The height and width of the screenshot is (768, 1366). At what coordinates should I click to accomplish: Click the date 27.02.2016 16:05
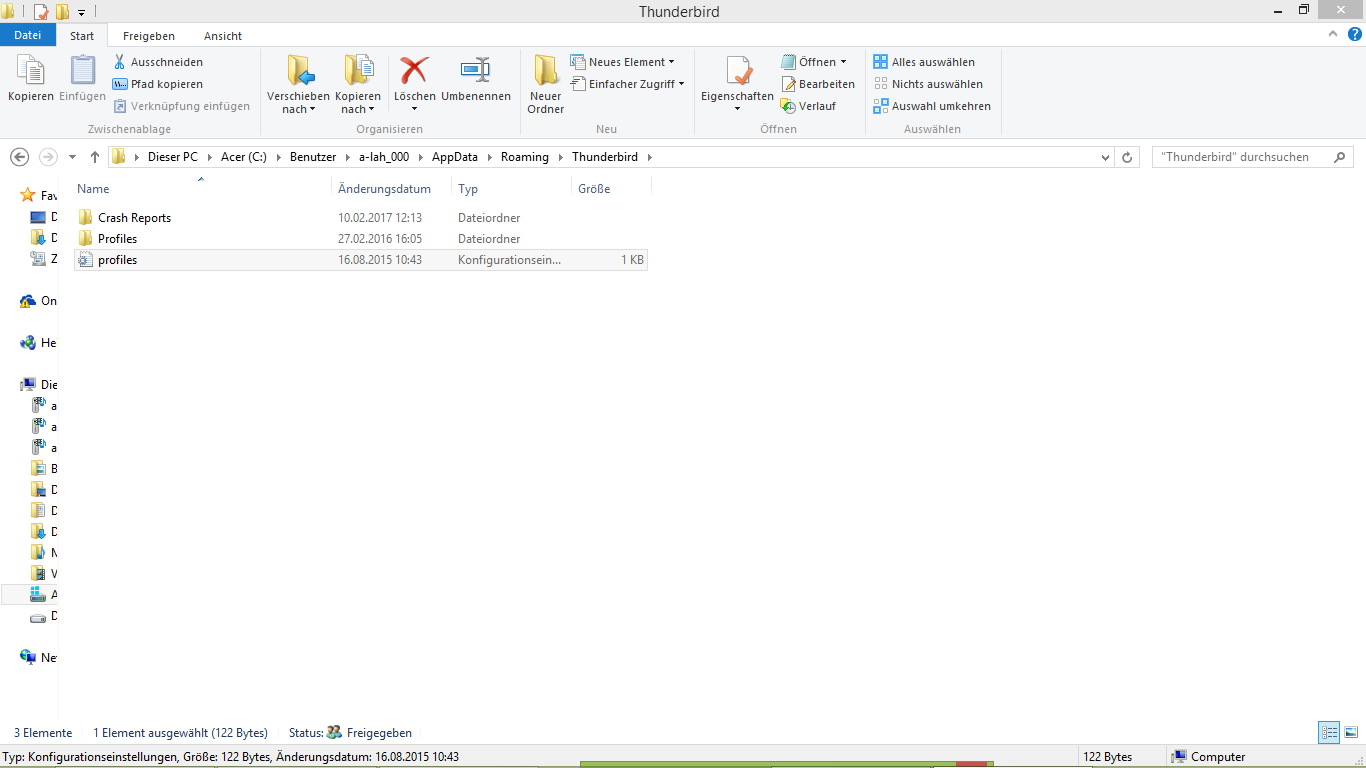(380, 239)
